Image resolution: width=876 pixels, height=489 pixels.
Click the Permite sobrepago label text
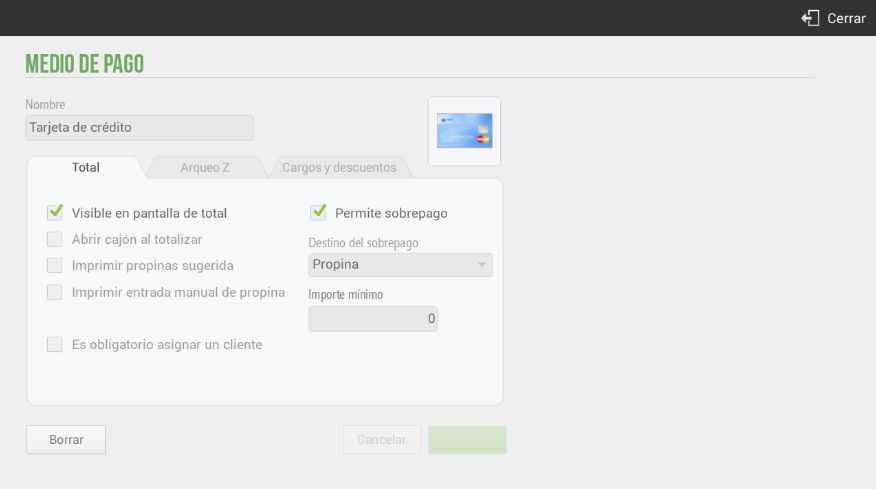point(391,213)
